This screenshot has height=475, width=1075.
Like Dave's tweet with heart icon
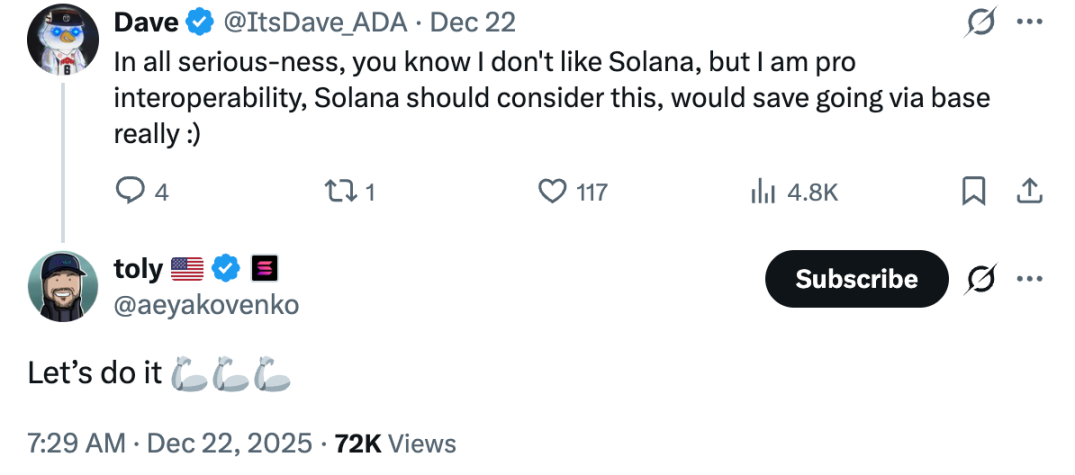(x=553, y=191)
